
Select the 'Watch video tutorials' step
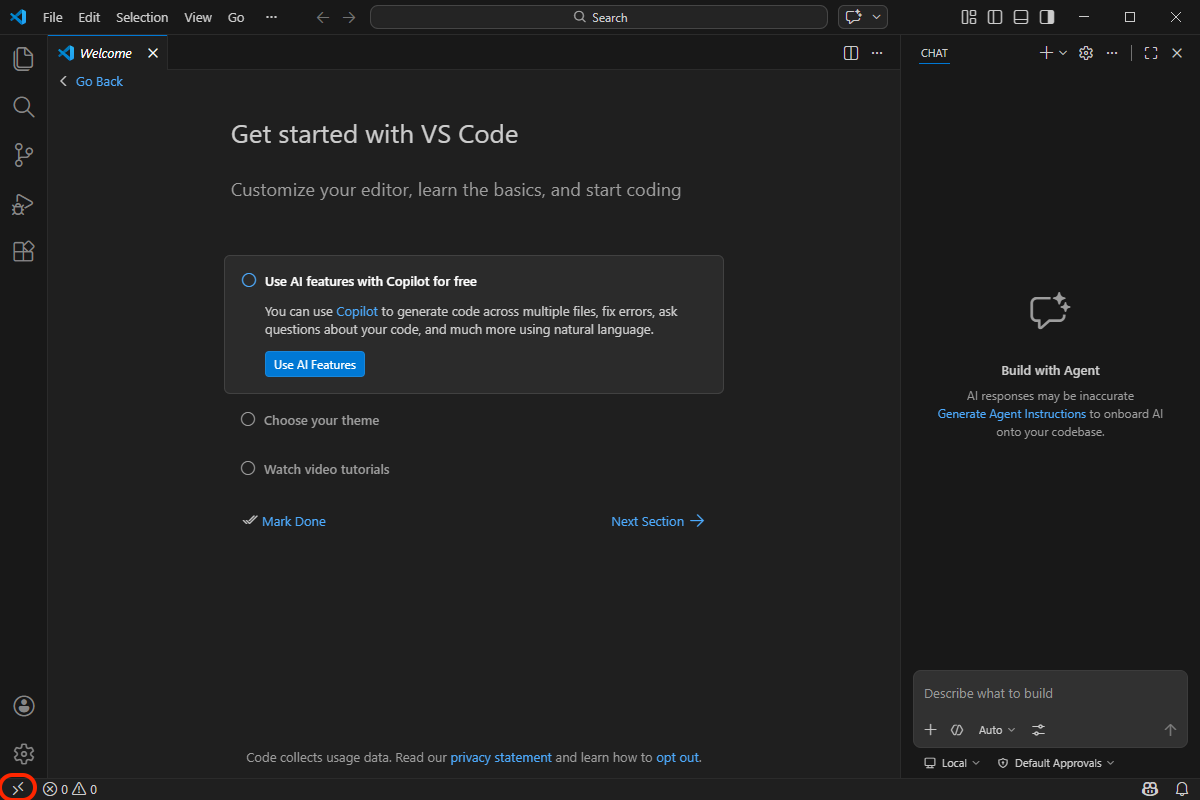click(x=326, y=469)
